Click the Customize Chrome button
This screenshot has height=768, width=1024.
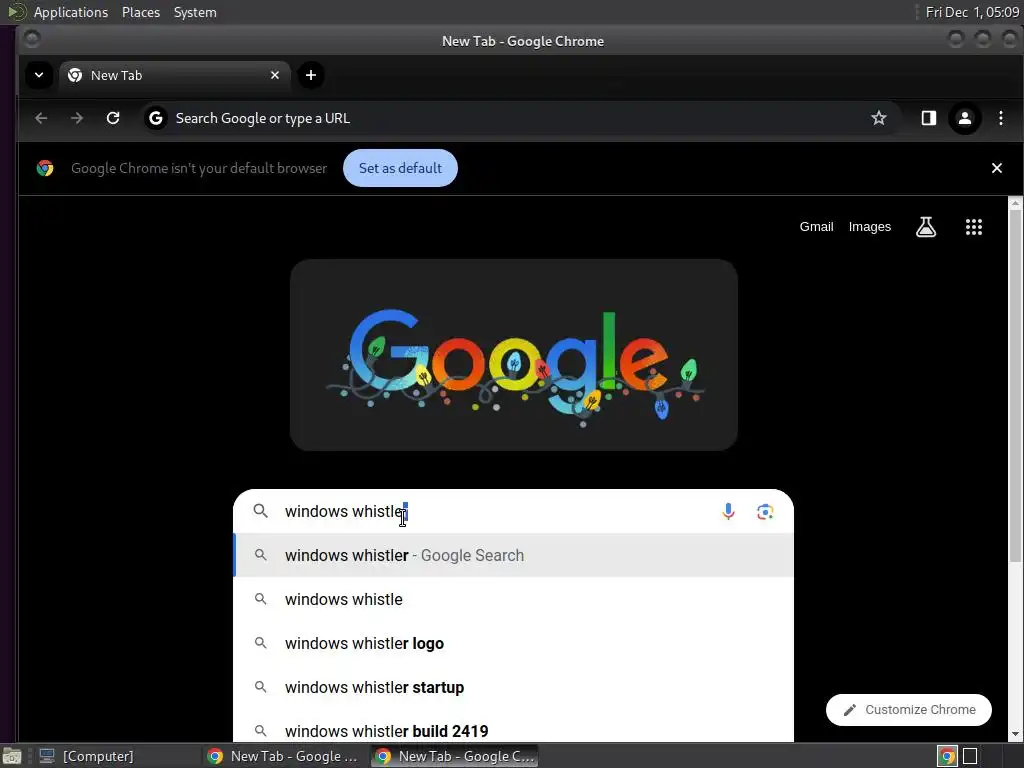coord(908,710)
